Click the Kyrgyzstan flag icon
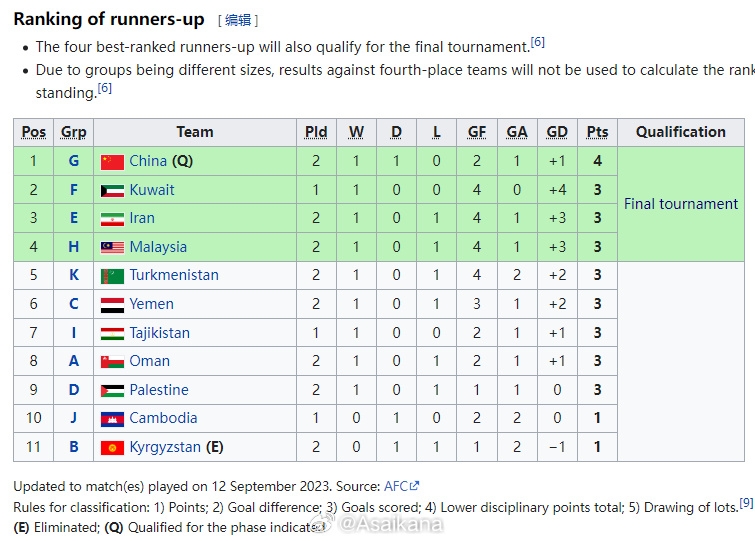 [x=112, y=448]
